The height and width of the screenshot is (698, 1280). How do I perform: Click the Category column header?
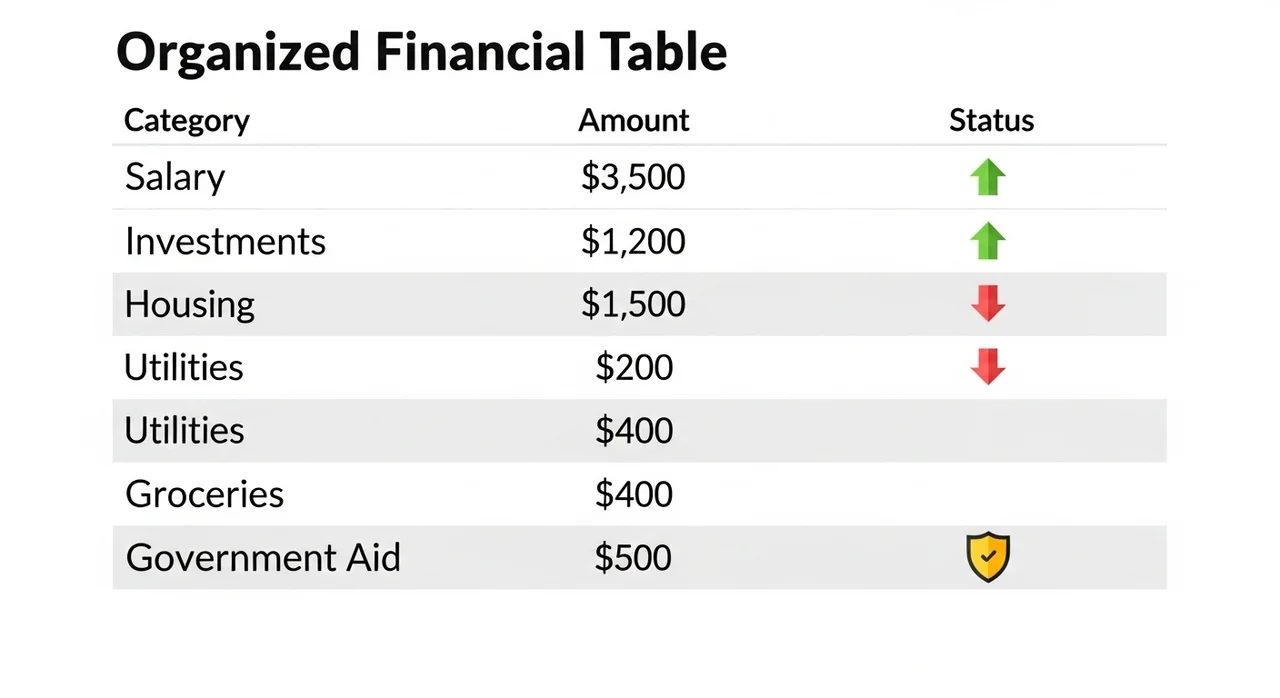pyautogui.click(x=187, y=121)
